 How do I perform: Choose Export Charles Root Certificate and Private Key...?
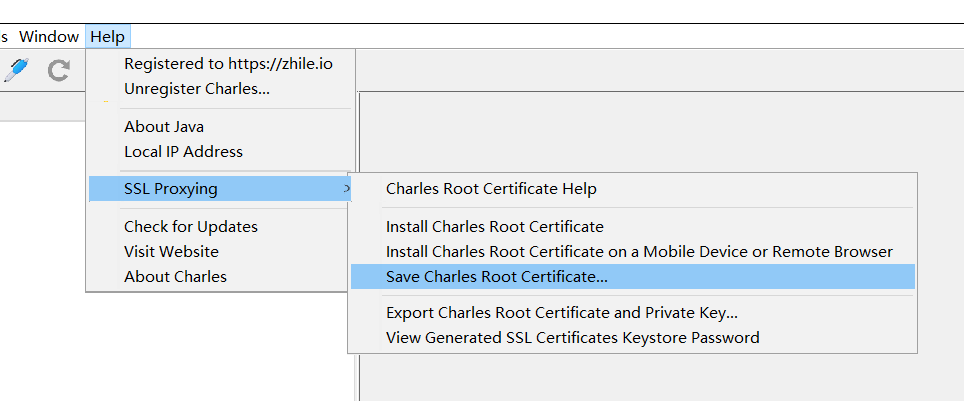(633, 313)
